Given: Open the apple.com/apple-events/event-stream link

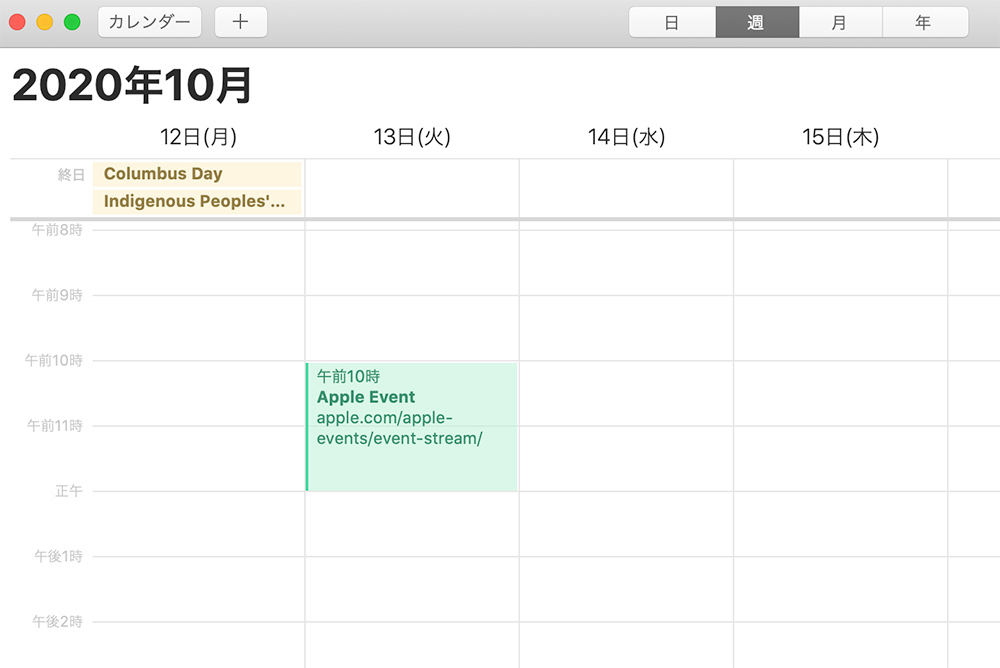Looking at the screenshot, I should point(399,428).
